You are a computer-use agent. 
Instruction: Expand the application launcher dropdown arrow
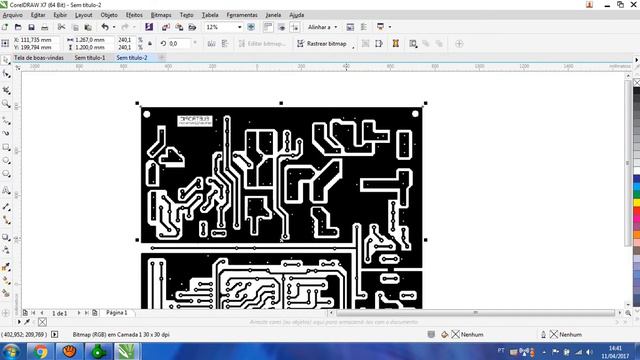click(390, 27)
